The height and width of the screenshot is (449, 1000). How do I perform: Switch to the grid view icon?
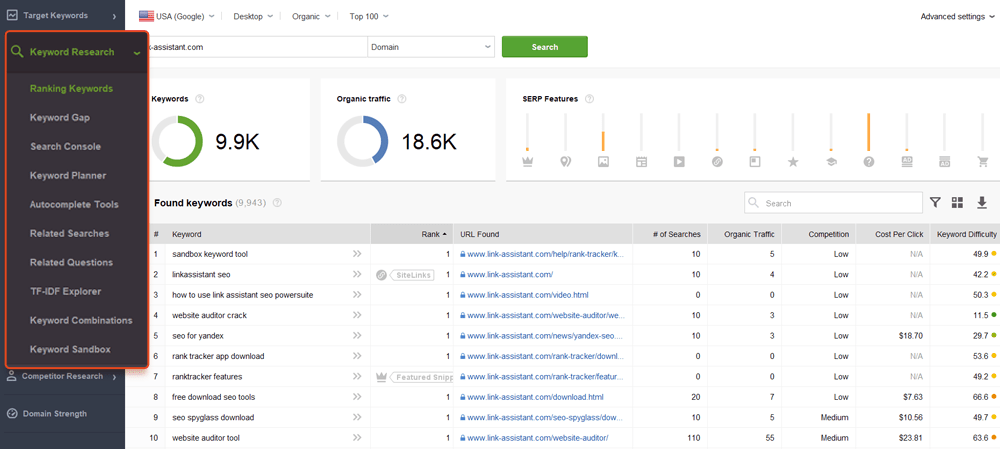pos(957,203)
